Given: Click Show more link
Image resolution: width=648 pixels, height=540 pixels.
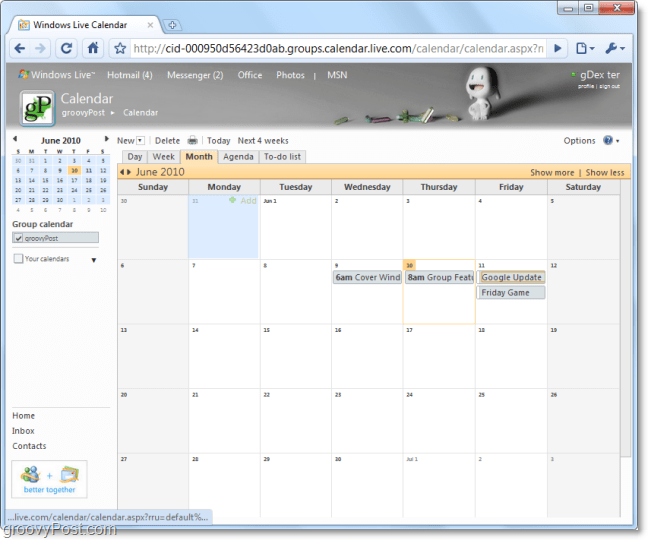Looking at the screenshot, I should click(552, 172).
